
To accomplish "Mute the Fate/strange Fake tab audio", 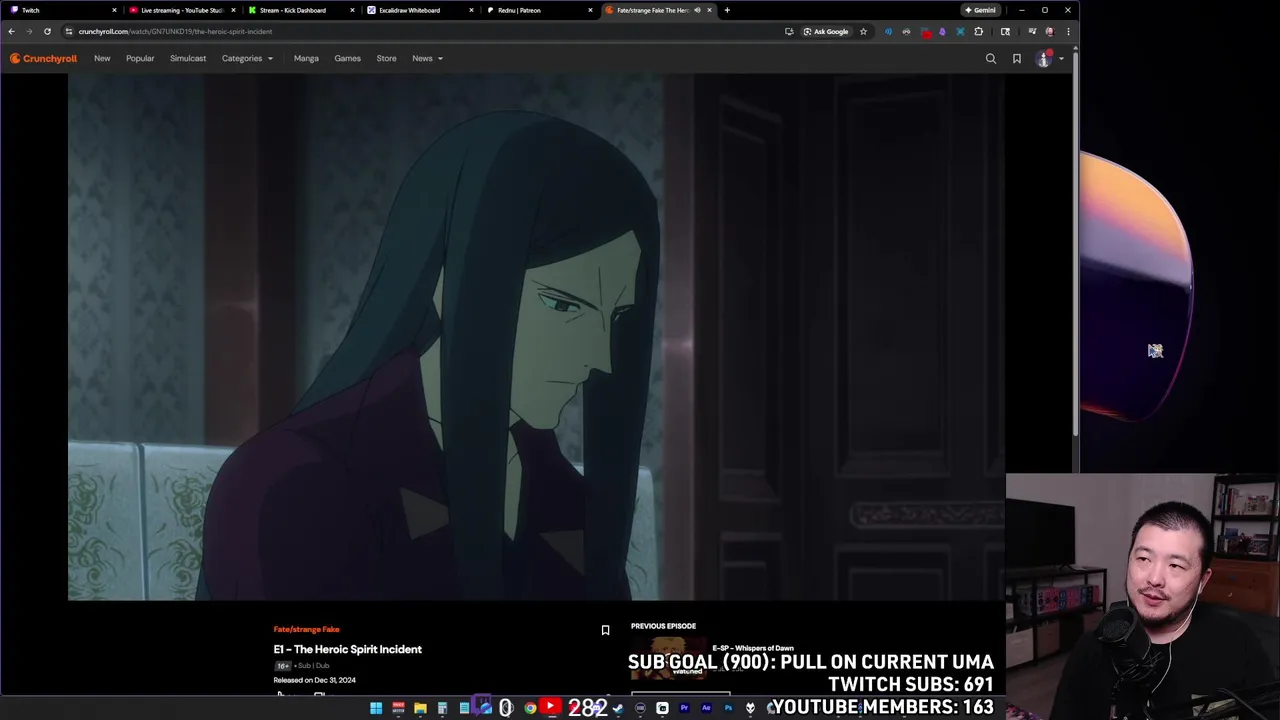I will pyautogui.click(x=697, y=10).
